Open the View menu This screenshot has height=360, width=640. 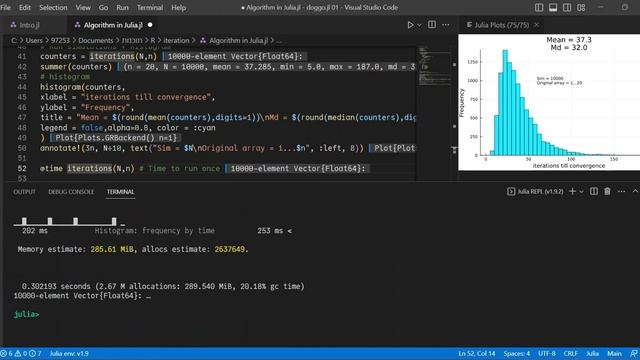point(83,7)
